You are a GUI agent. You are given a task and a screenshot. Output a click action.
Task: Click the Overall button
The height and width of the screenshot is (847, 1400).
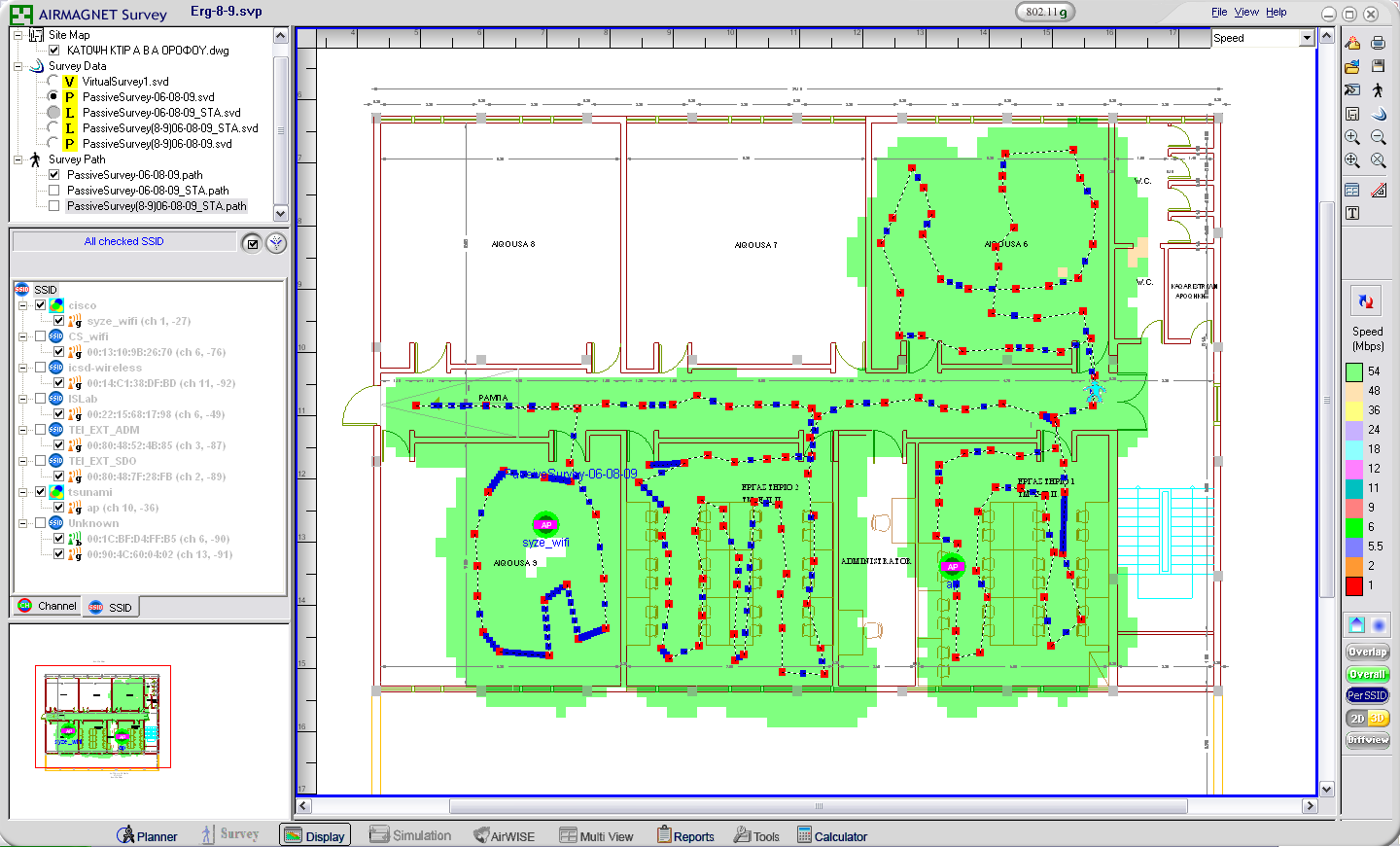pos(1367,674)
